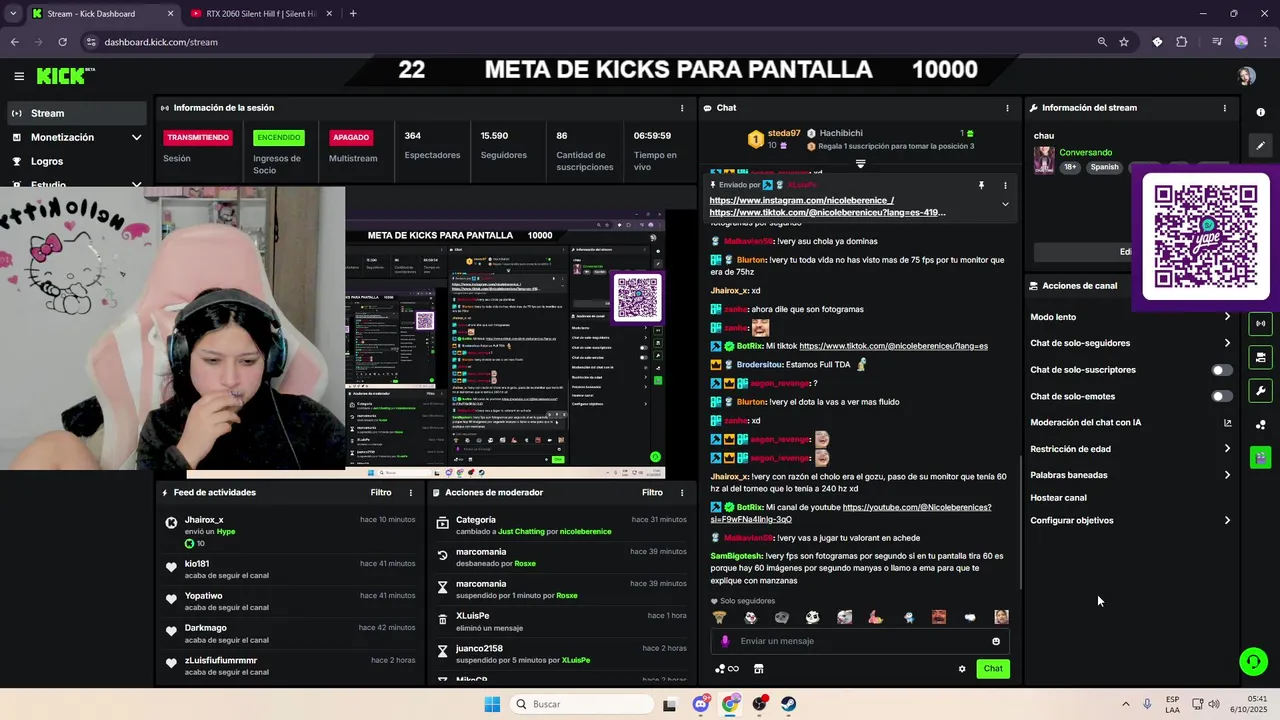Click the 18+ tag

(1070, 168)
